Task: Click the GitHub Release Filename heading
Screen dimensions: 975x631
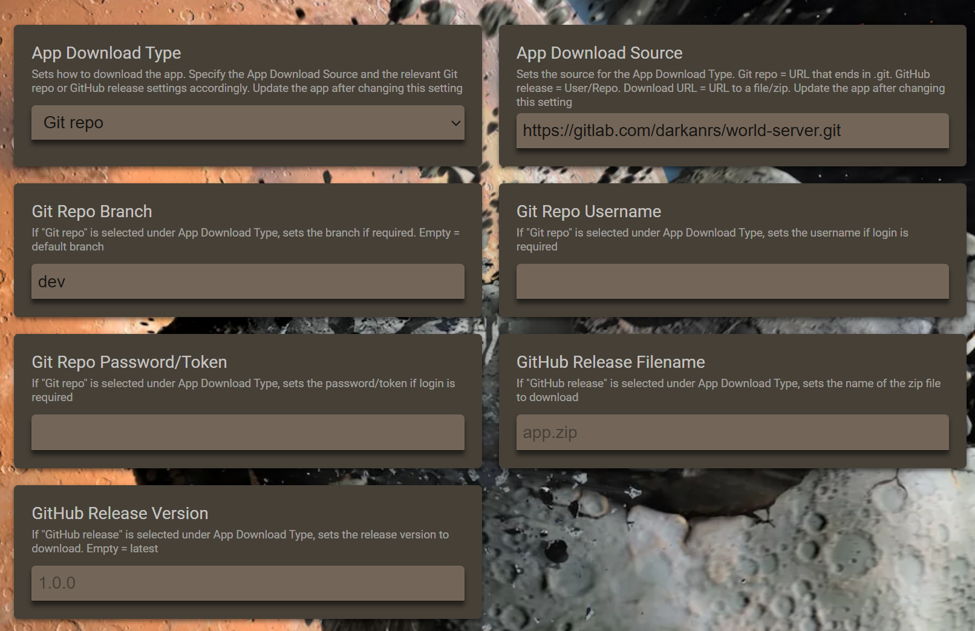Action: tap(610, 362)
